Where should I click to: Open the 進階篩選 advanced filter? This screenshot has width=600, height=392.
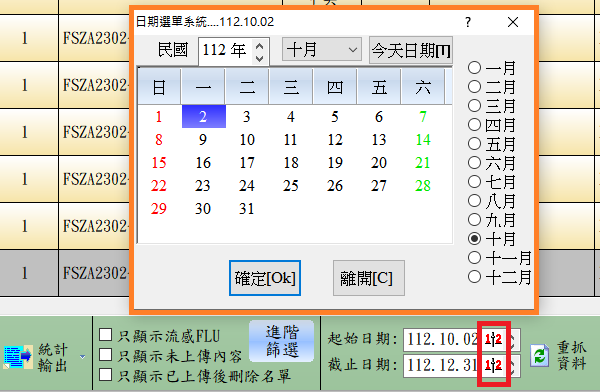pyautogui.click(x=282, y=341)
